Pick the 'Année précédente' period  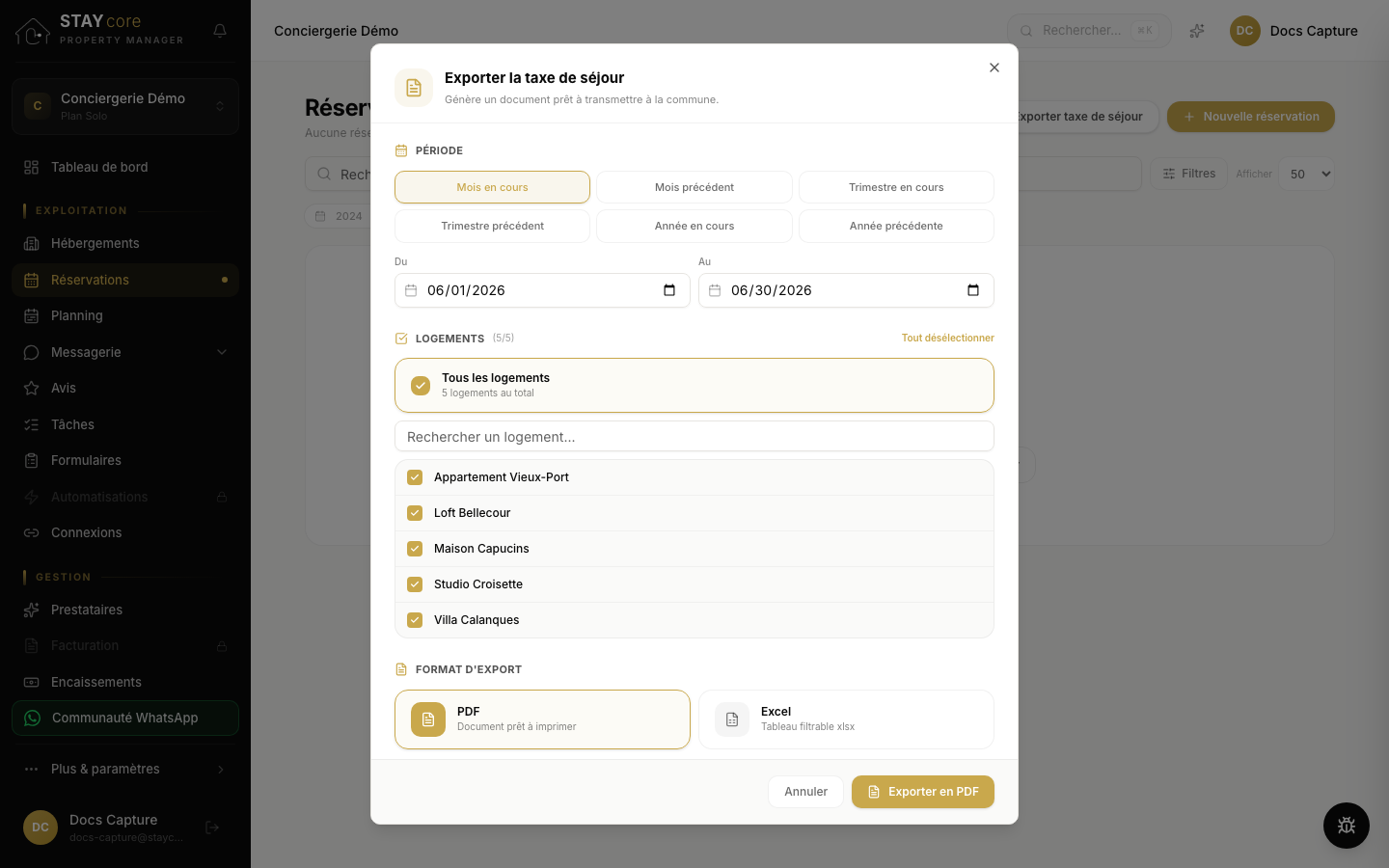click(x=896, y=226)
